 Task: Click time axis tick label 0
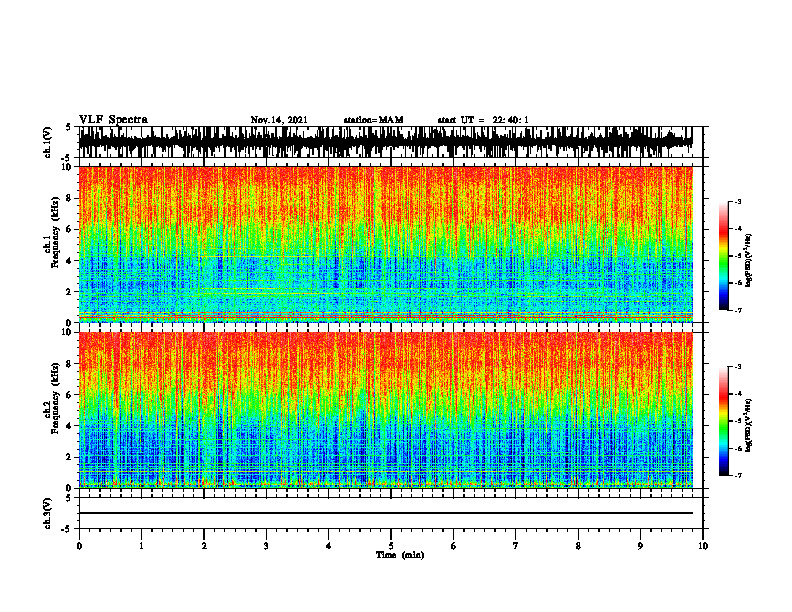coord(79,546)
